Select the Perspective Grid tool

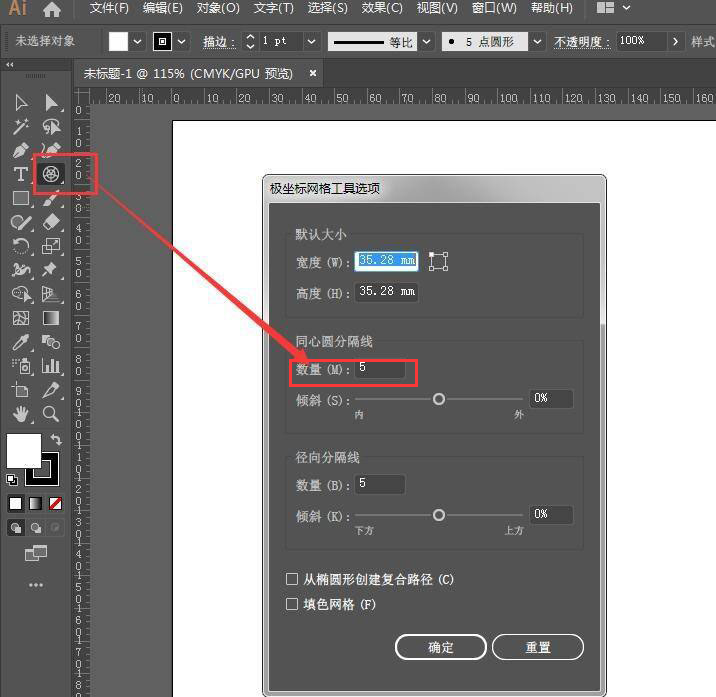pos(51,294)
